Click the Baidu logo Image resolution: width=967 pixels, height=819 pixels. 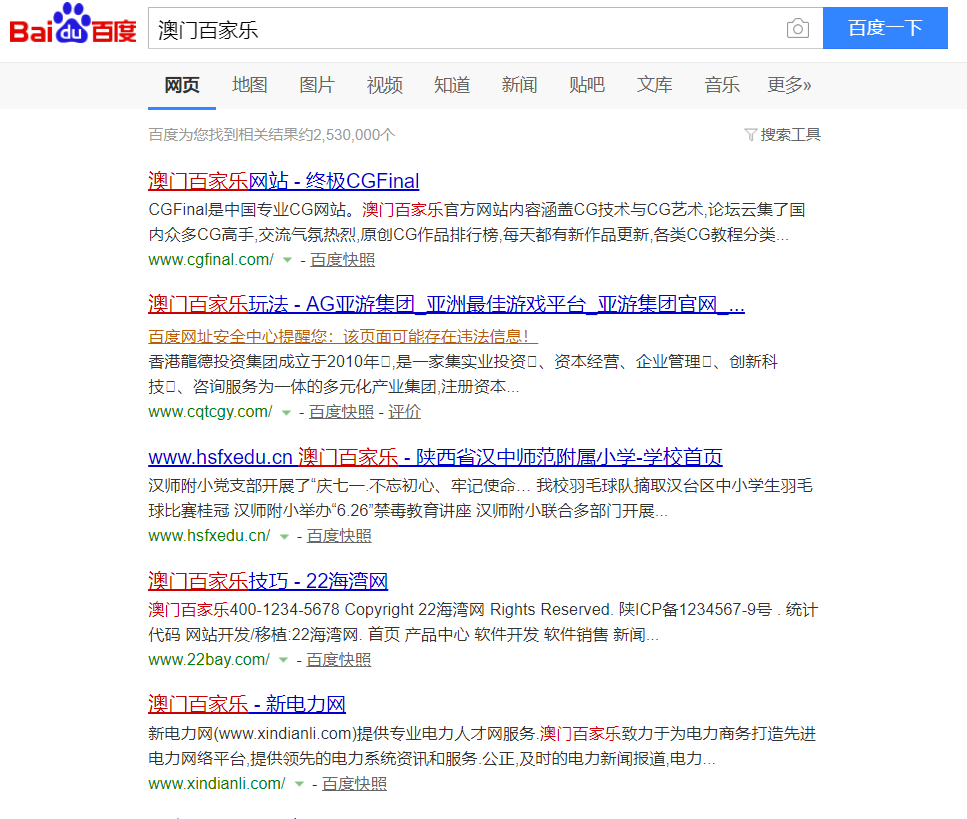pos(72,27)
